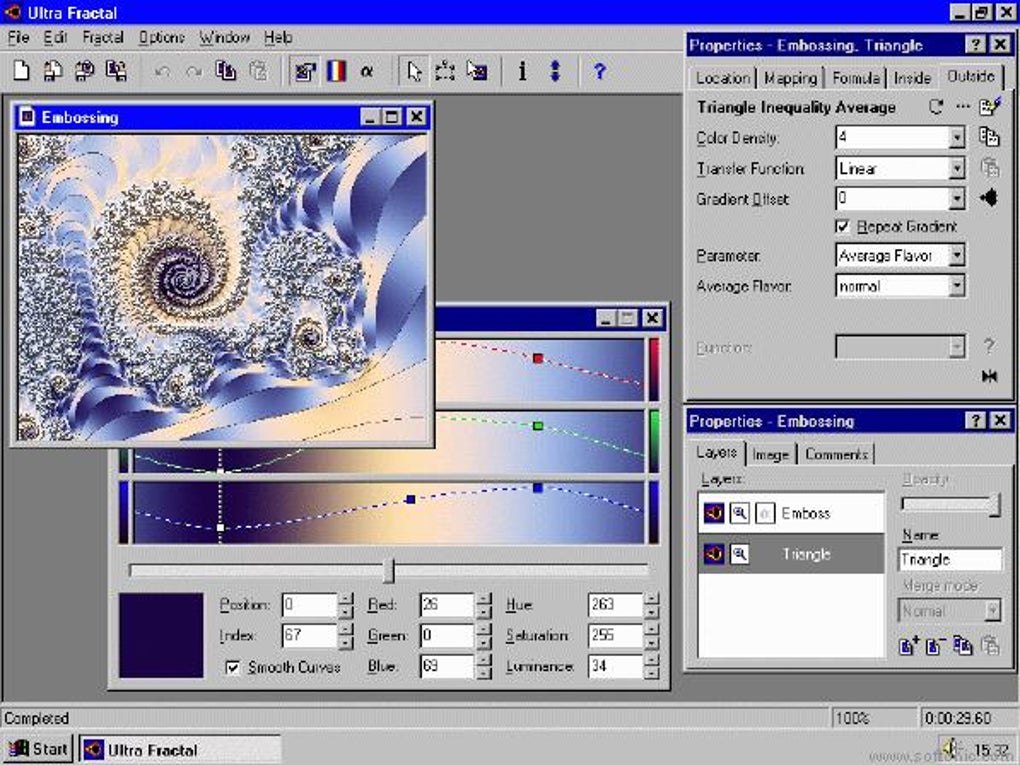Click the copy parameters icon beside Color Density

[989, 137]
